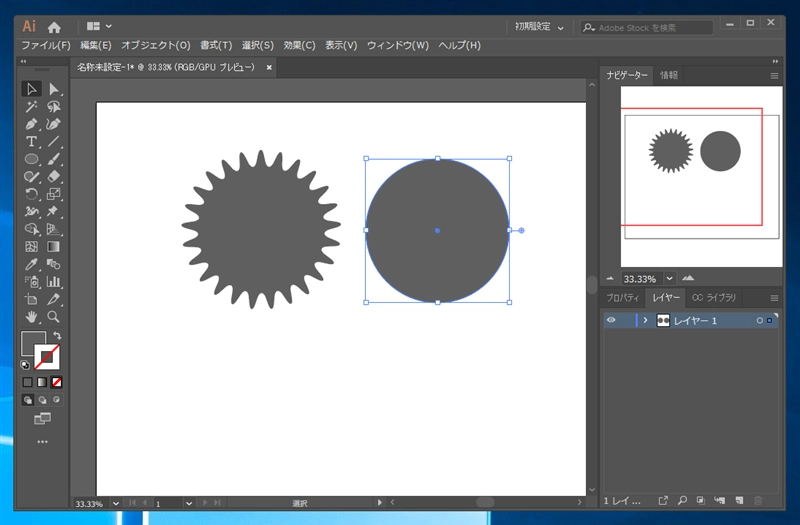The height and width of the screenshot is (525, 800).
Task: Switch to the プロパティ tab
Action: [x=622, y=297]
